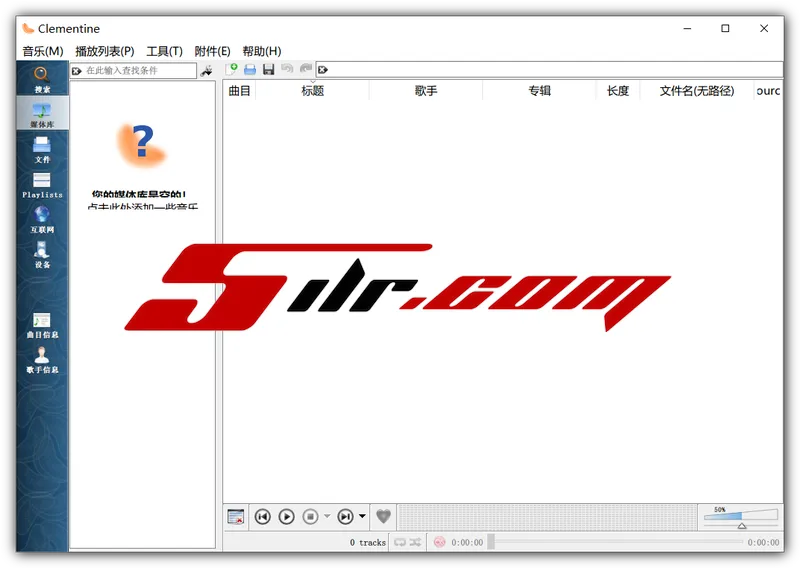The width and height of the screenshot is (800, 568).
Task: Toggle the scrobble icon near time
Action: tap(439, 542)
